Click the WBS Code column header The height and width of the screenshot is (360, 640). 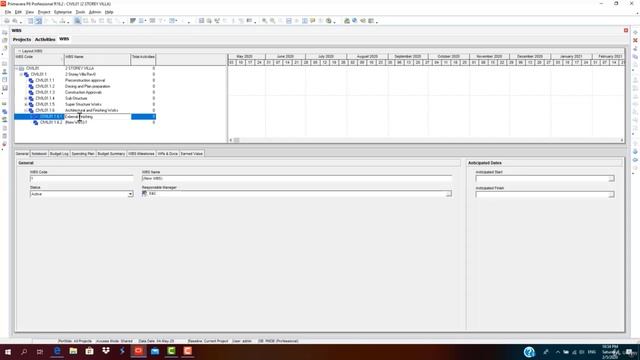(x=40, y=60)
